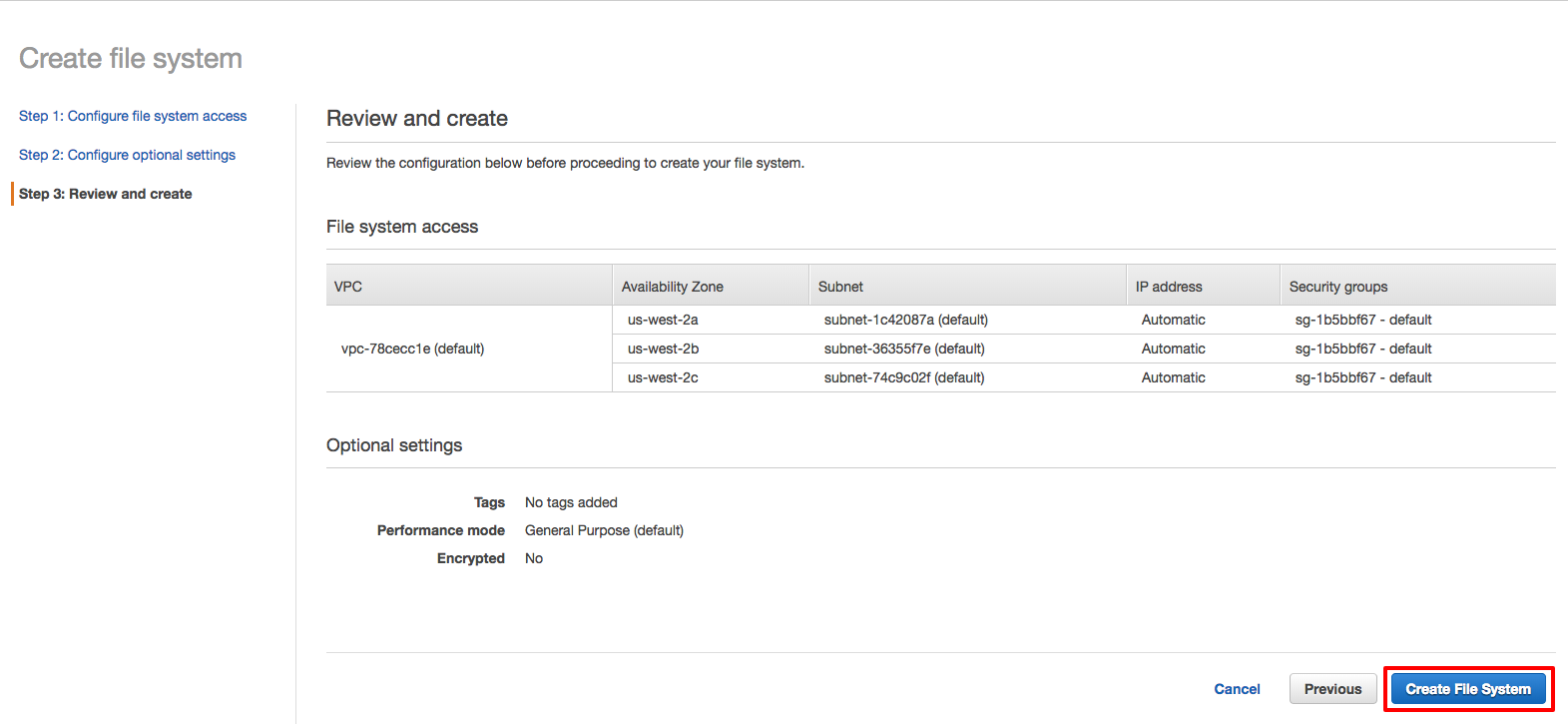This screenshot has height=724, width=1568.
Task: Go back using the Previous button
Action: tap(1332, 689)
